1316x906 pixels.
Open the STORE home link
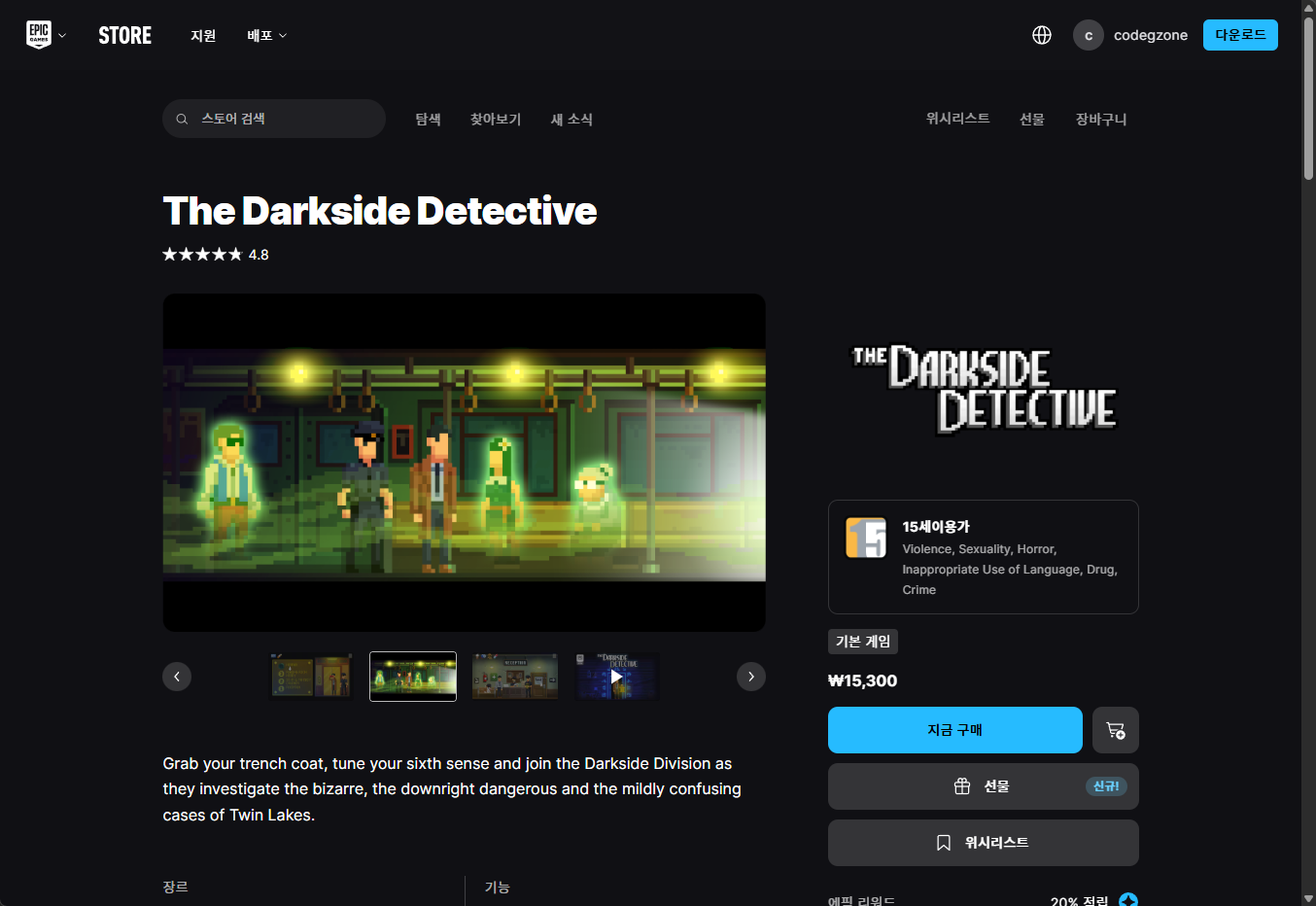(125, 35)
